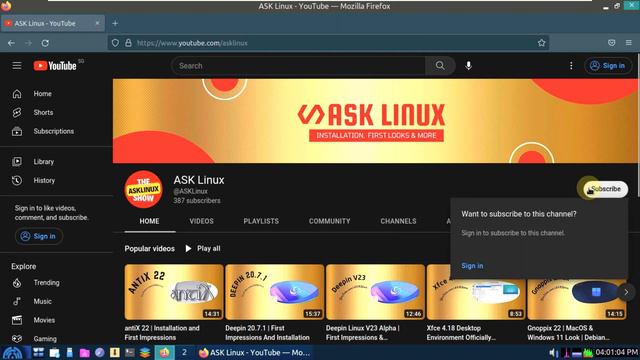The width and height of the screenshot is (640, 360).
Task: Click Xfce 4.18 Desktop Environment title
Action: (x=461, y=333)
